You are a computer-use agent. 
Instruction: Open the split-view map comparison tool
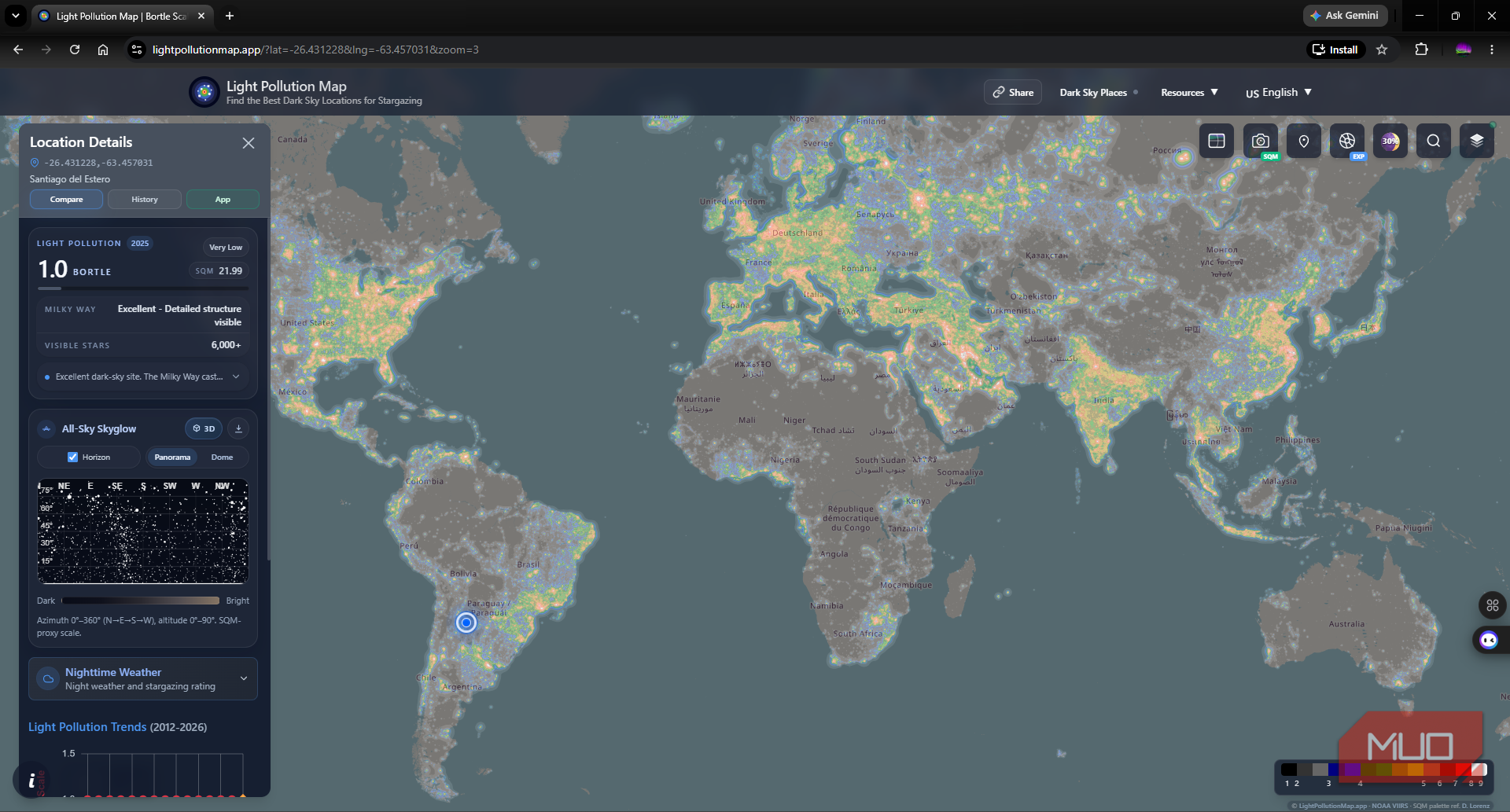tap(1217, 141)
